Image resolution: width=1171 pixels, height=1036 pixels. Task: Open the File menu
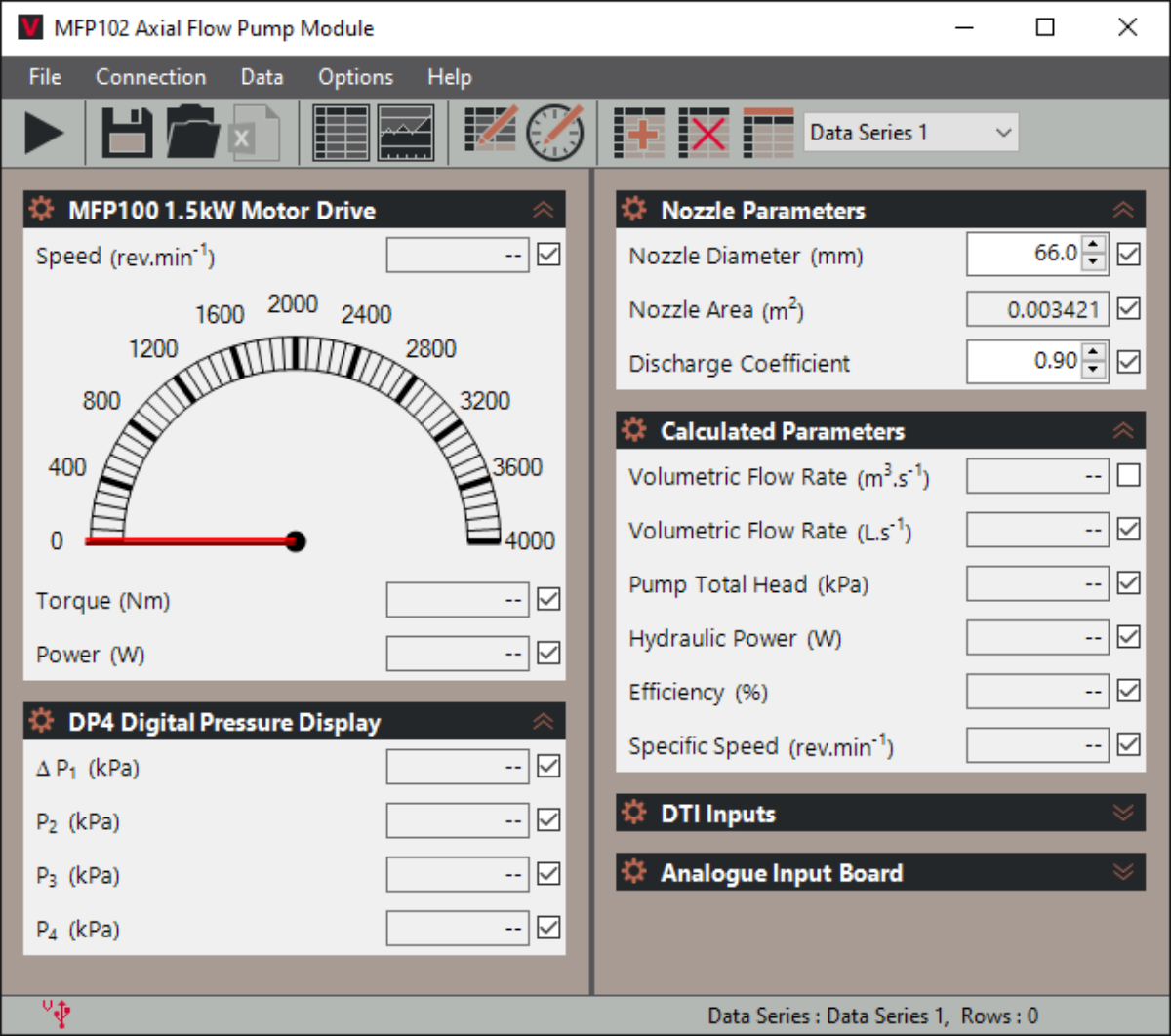click(45, 77)
